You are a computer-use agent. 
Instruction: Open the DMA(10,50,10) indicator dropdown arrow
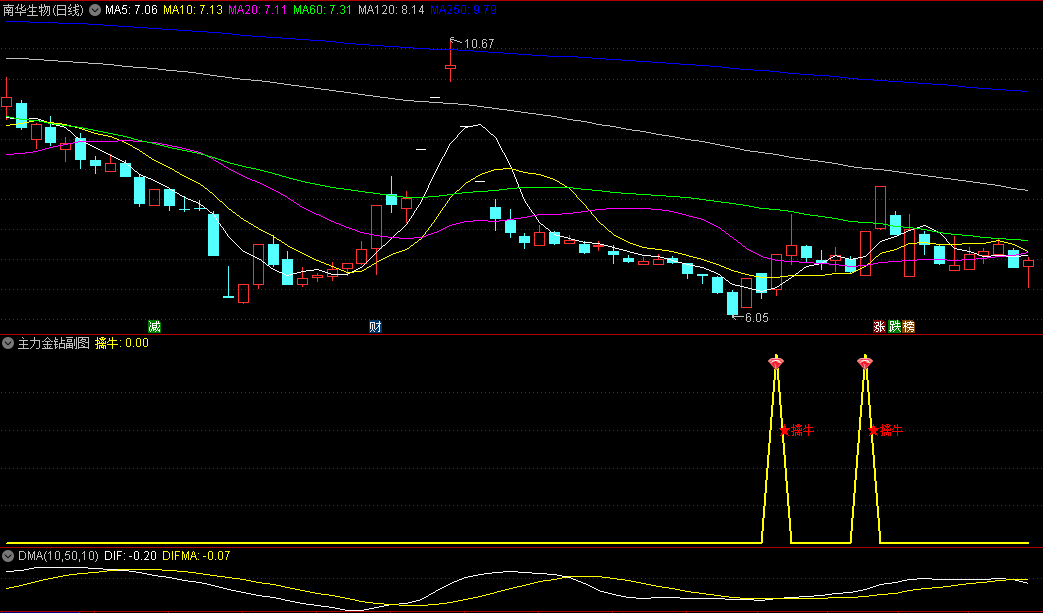[x=9, y=555]
